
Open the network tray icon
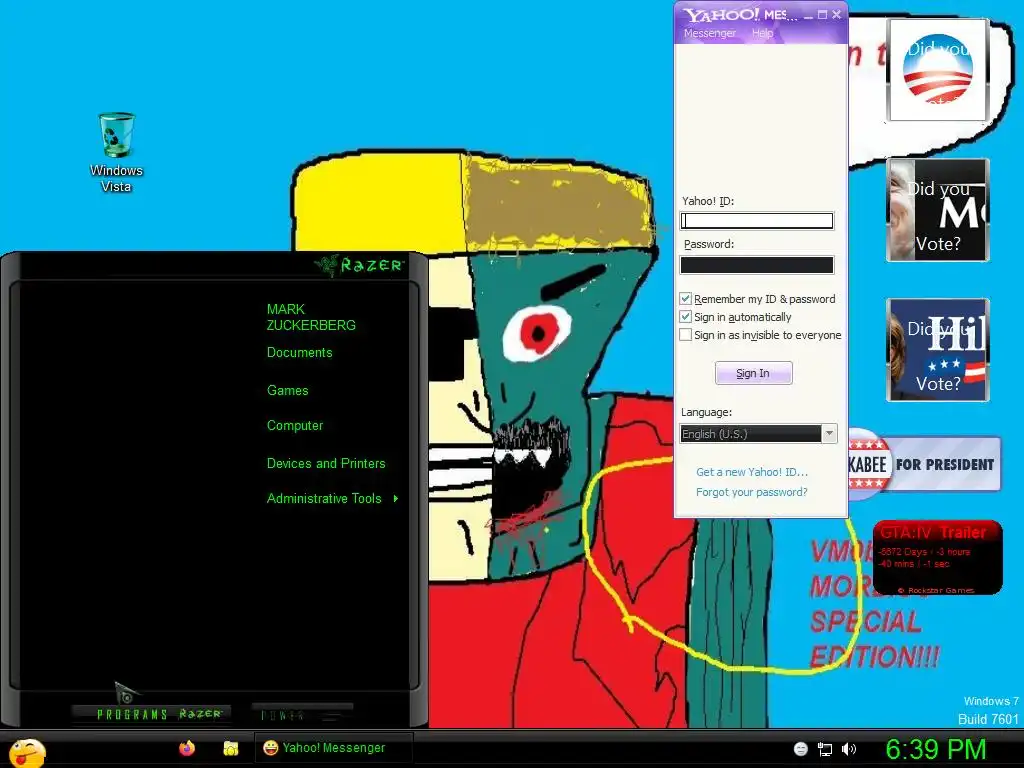click(825, 749)
